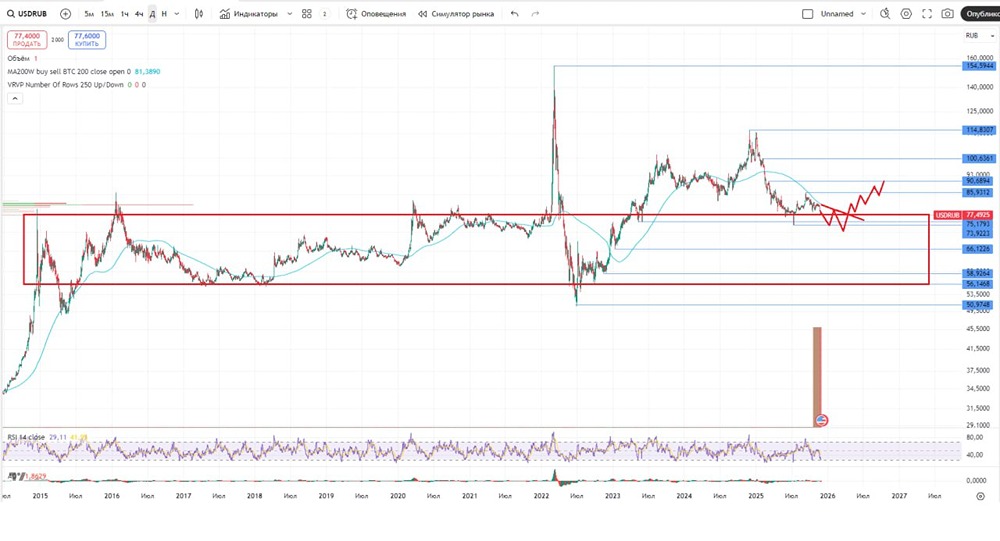Select the RSI 14 close legend

point(26,437)
